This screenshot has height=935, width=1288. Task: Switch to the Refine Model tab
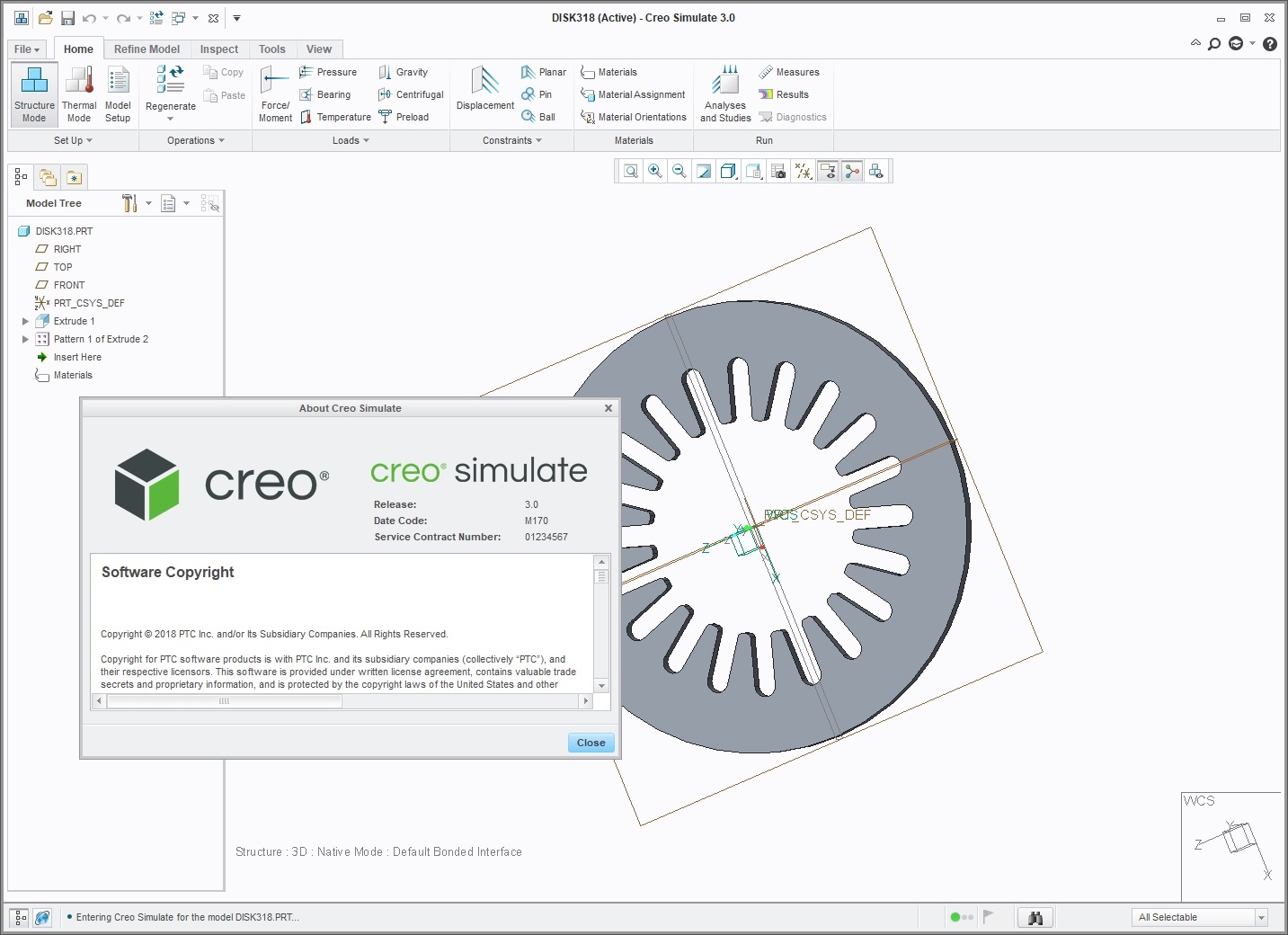pyautogui.click(x=147, y=49)
